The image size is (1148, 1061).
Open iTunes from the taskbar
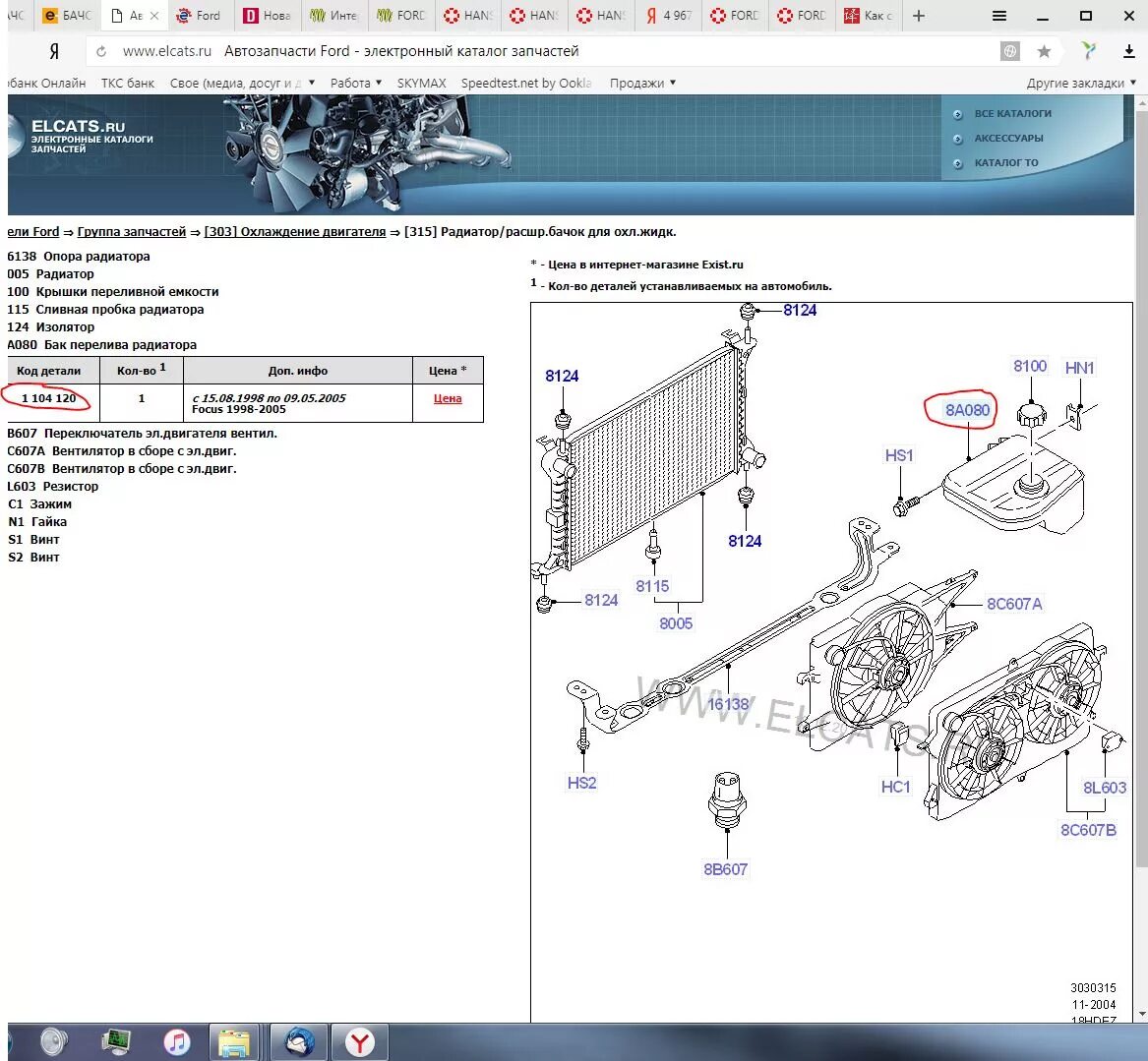pyautogui.click(x=176, y=1042)
